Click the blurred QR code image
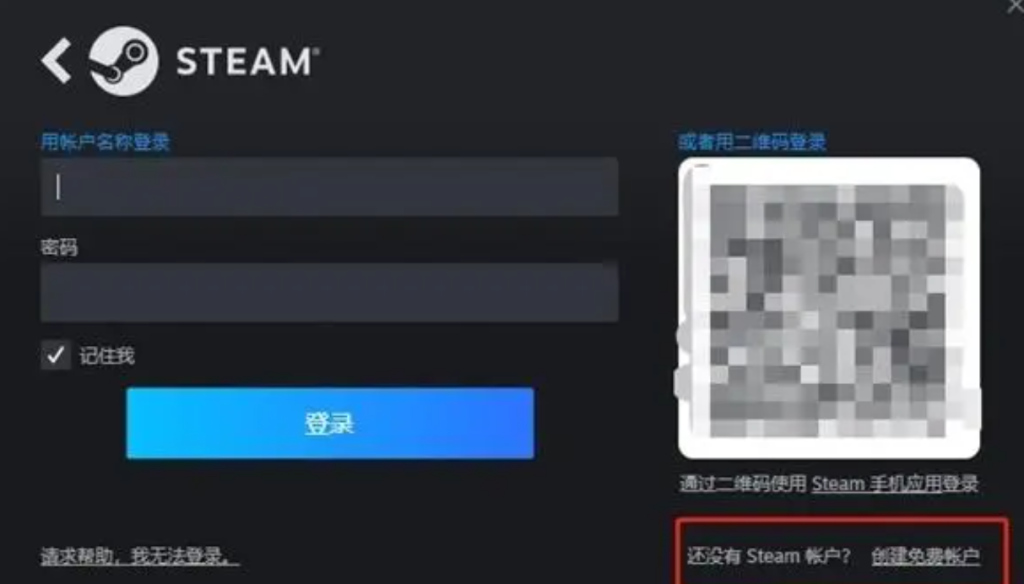The width and height of the screenshot is (1024, 584). click(828, 310)
